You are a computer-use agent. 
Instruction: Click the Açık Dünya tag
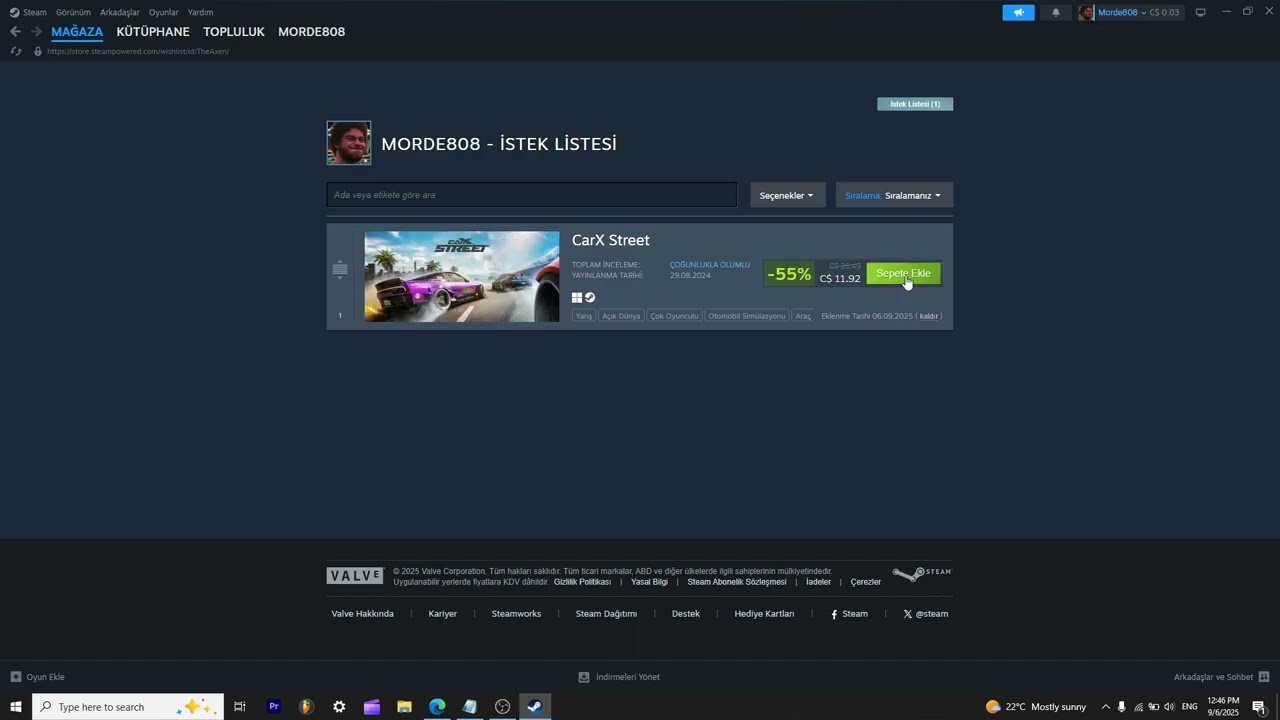(x=621, y=316)
